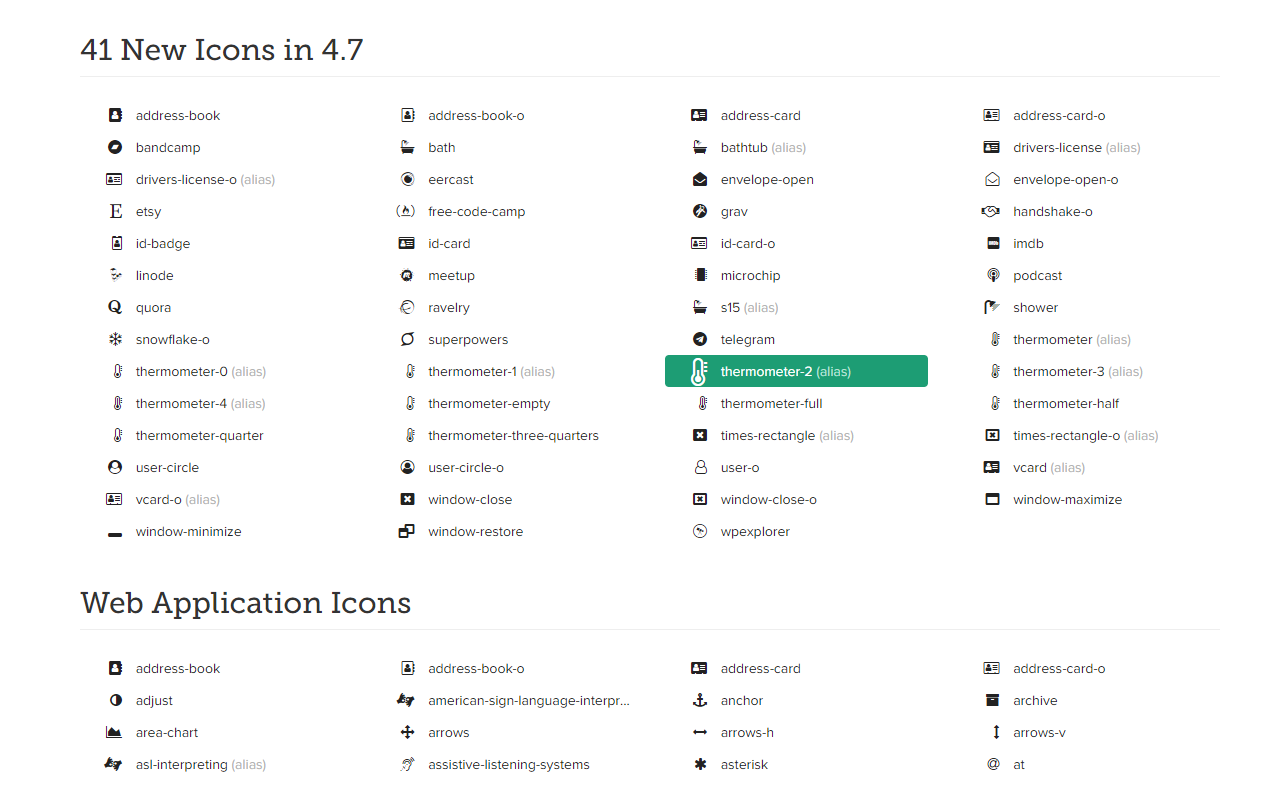The height and width of the screenshot is (785, 1266).
Task: Click the quora Q icon
Action: click(x=115, y=308)
